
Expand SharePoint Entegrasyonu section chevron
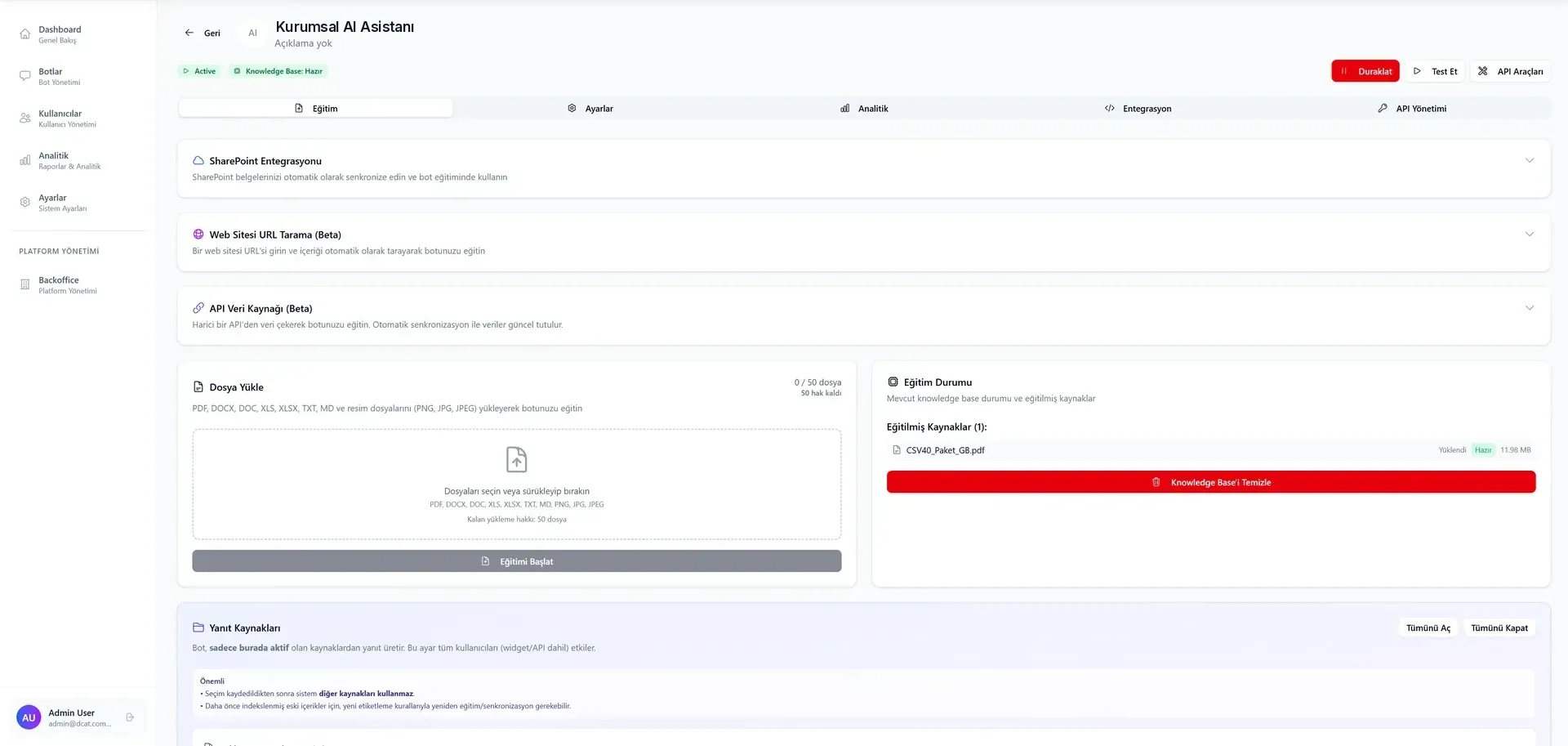1530,161
